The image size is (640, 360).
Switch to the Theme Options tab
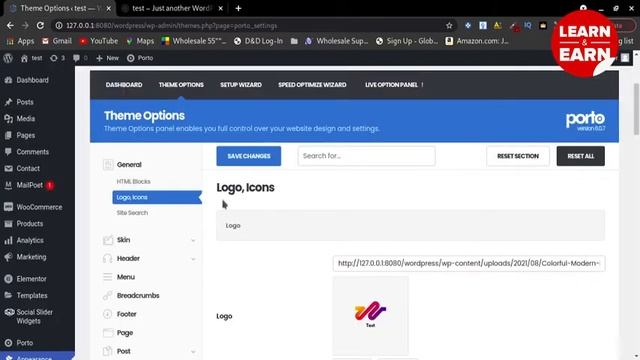[x=181, y=85]
